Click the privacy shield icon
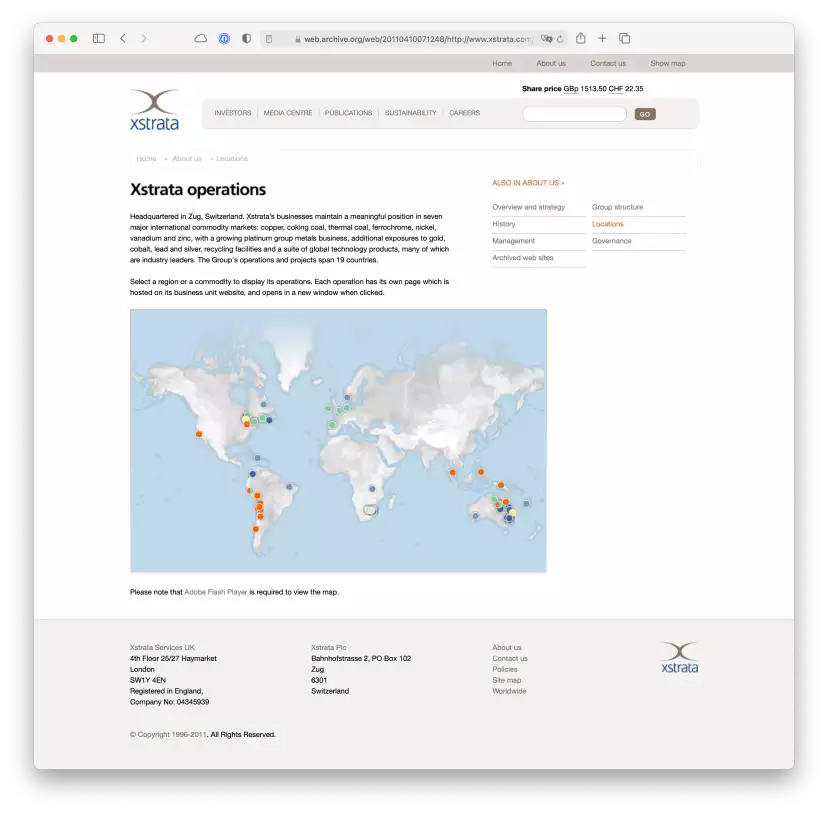Image resolution: width=828 pixels, height=814 pixels. (x=247, y=39)
